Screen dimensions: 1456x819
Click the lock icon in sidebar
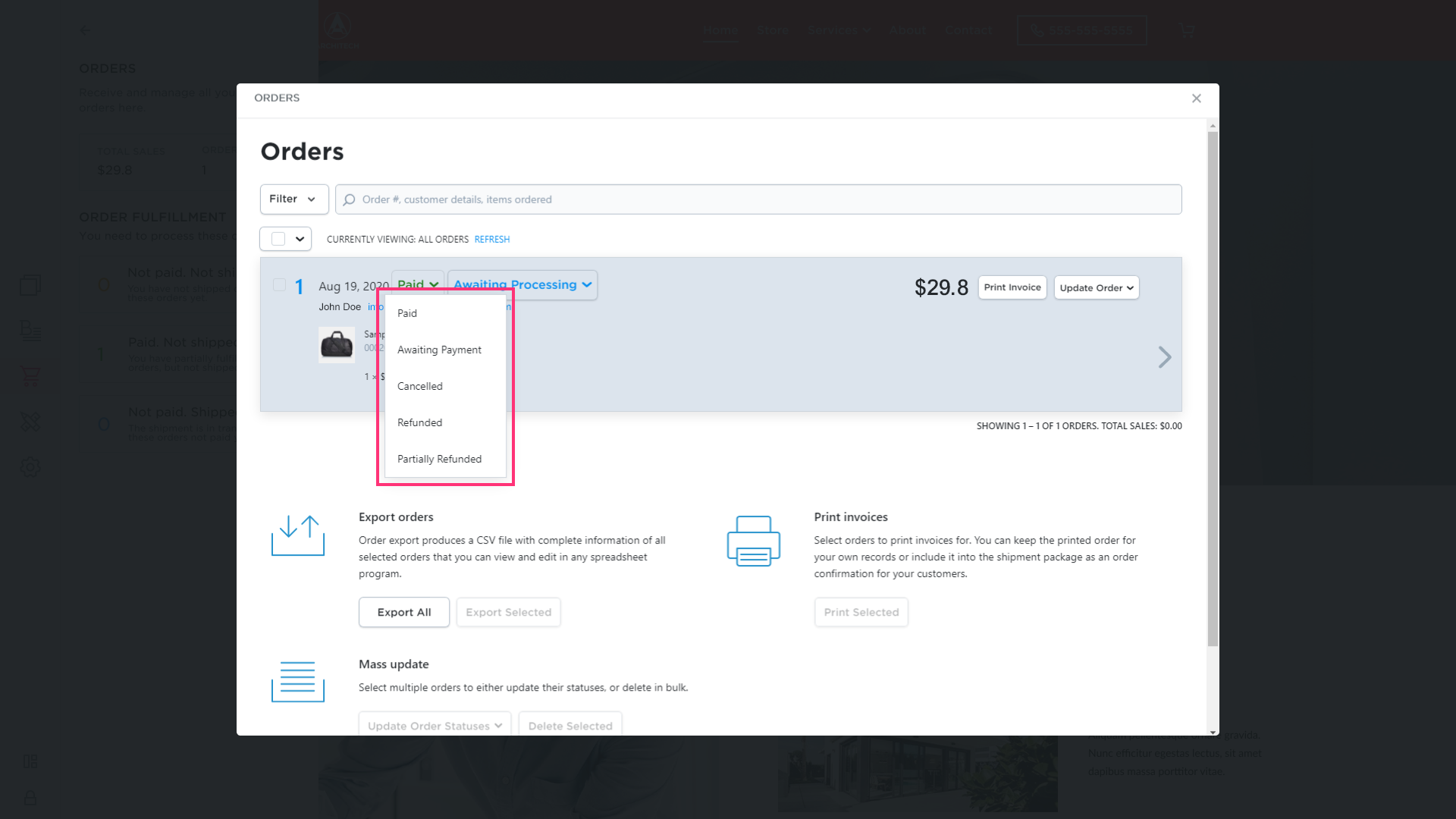pyautogui.click(x=30, y=798)
